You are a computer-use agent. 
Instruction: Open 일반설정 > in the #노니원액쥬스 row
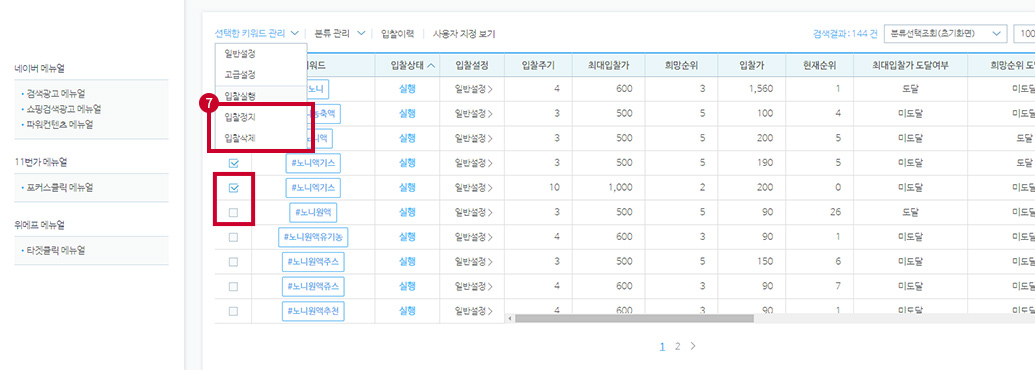point(473,286)
